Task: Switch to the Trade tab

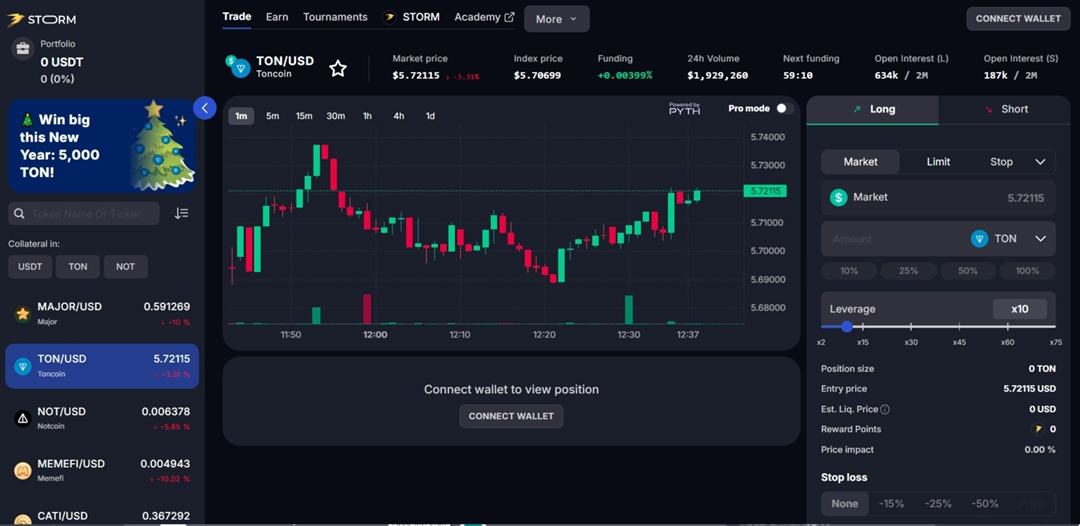Action: click(x=237, y=17)
